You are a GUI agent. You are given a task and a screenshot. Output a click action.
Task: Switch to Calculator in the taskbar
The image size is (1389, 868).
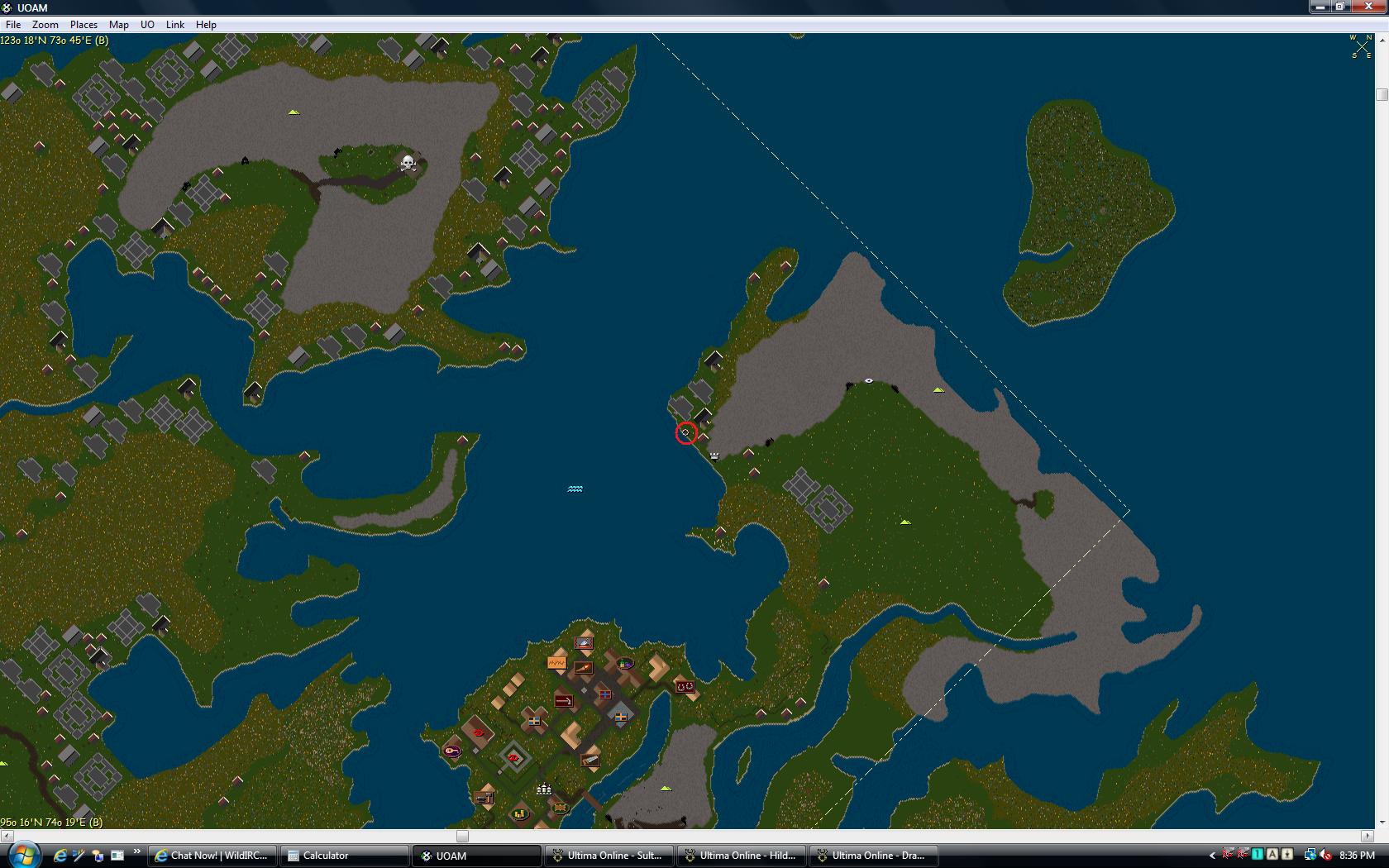click(x=326, y=856)
